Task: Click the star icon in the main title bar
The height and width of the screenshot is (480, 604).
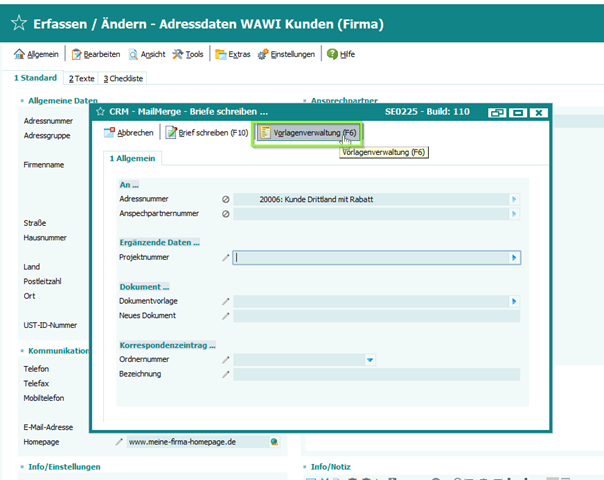Action: (17, 23)
